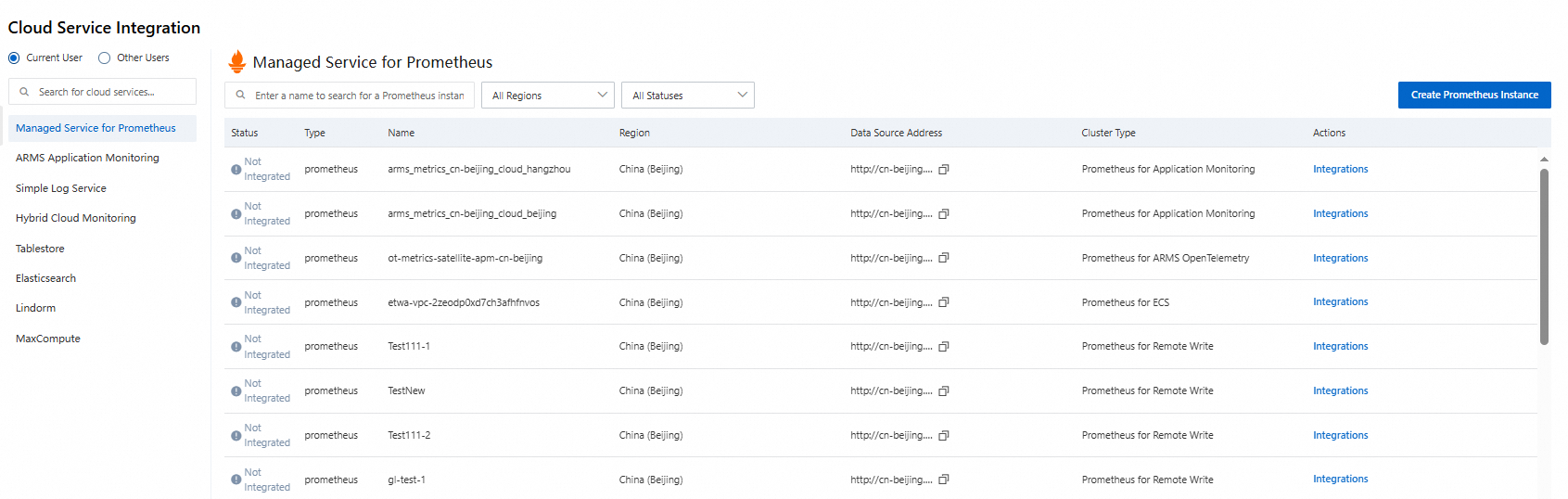Open Integrations for Test111-2

[1340, 435]
